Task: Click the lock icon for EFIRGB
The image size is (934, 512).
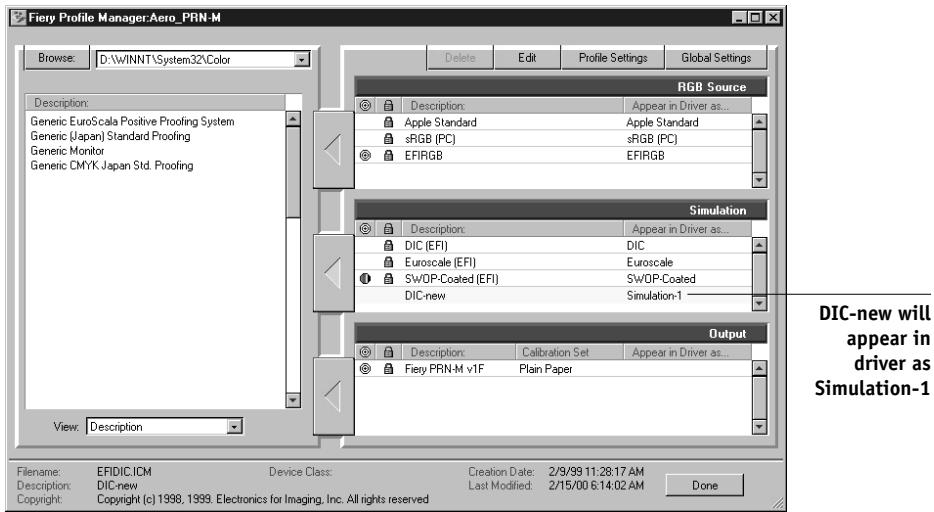Action: 388,155
